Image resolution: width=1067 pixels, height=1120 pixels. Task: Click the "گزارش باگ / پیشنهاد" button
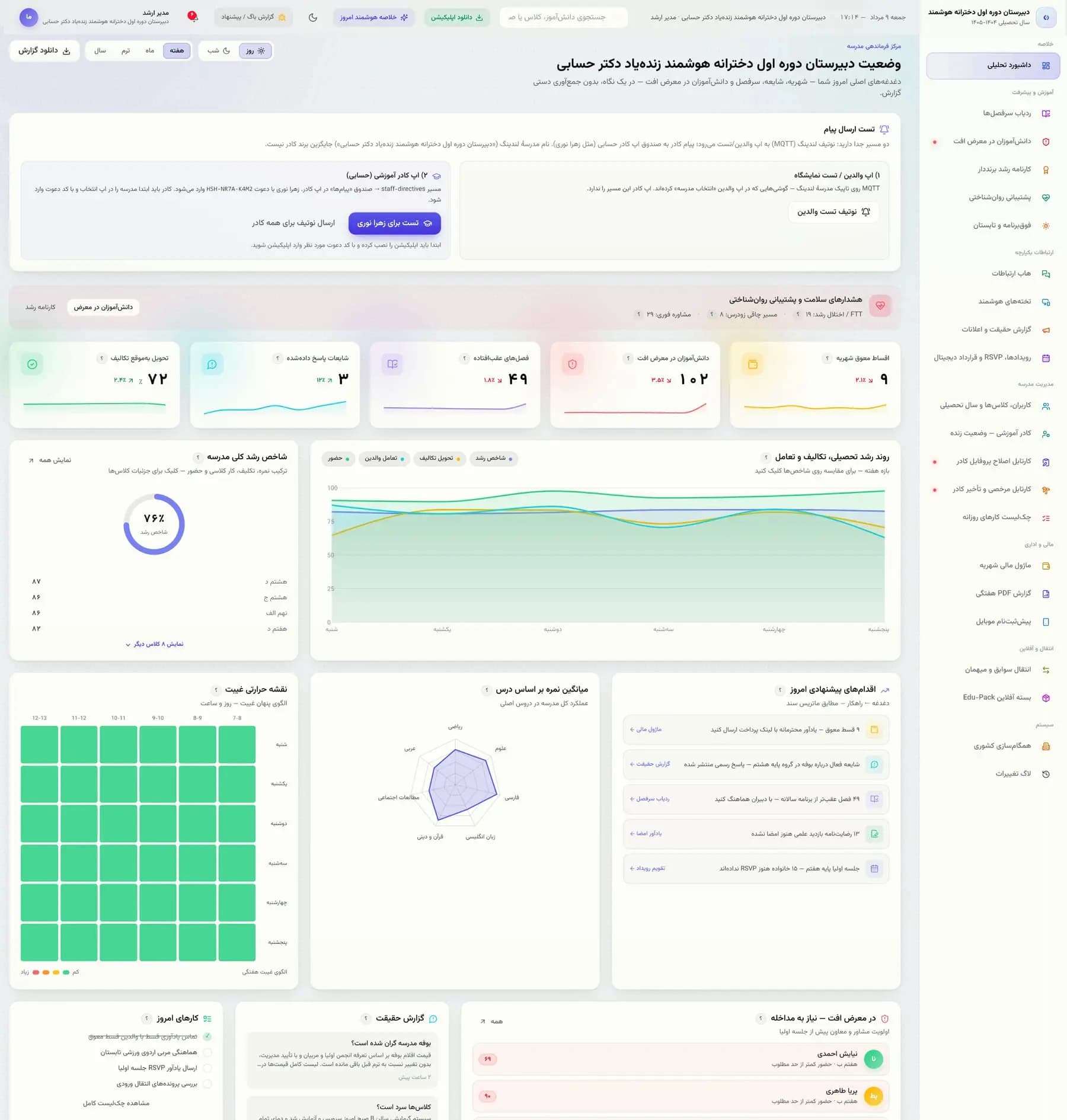coord(253,17)
